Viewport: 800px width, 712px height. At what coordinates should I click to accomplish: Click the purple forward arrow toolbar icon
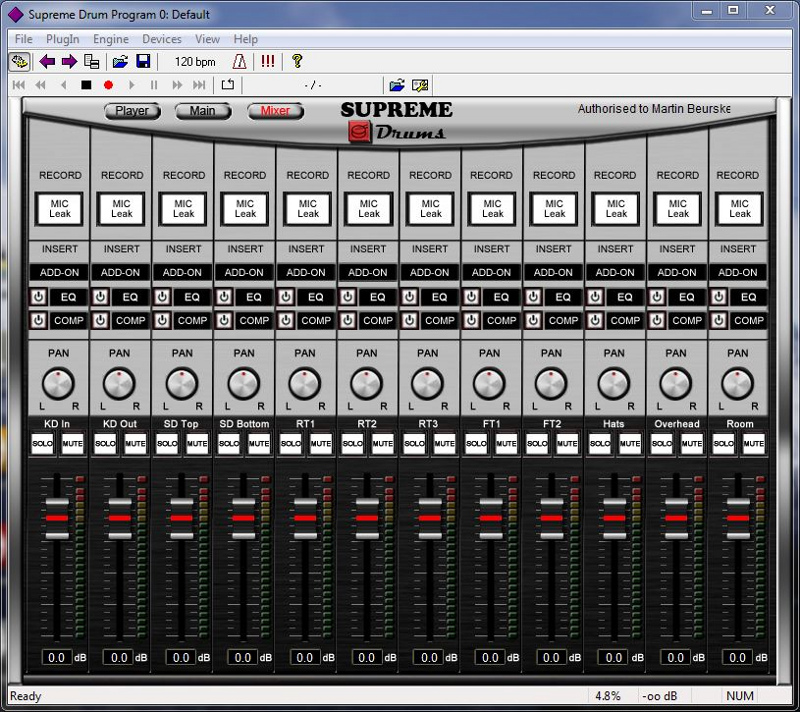coord(69,62)
